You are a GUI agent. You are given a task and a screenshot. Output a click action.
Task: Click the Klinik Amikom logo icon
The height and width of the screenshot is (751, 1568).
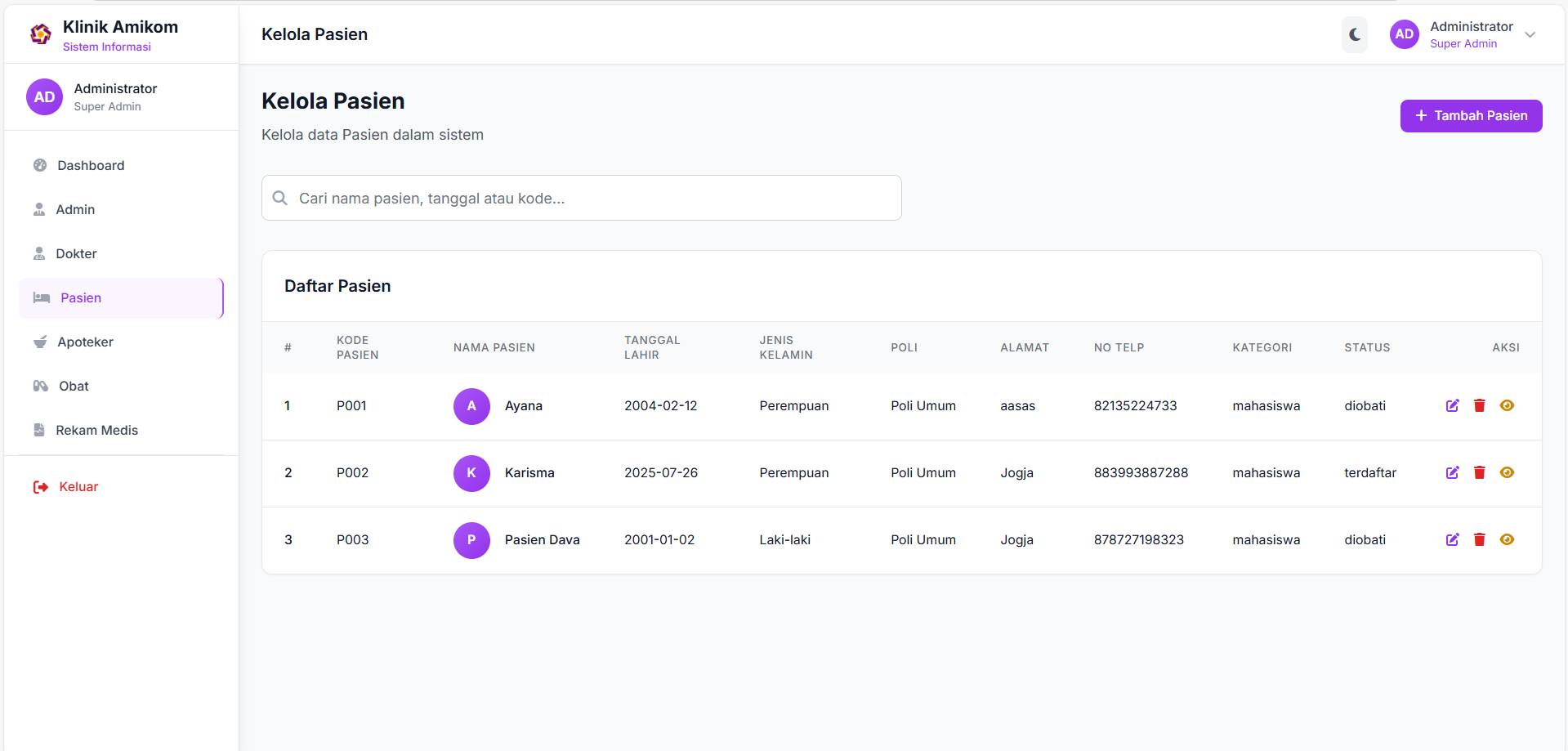41,34
